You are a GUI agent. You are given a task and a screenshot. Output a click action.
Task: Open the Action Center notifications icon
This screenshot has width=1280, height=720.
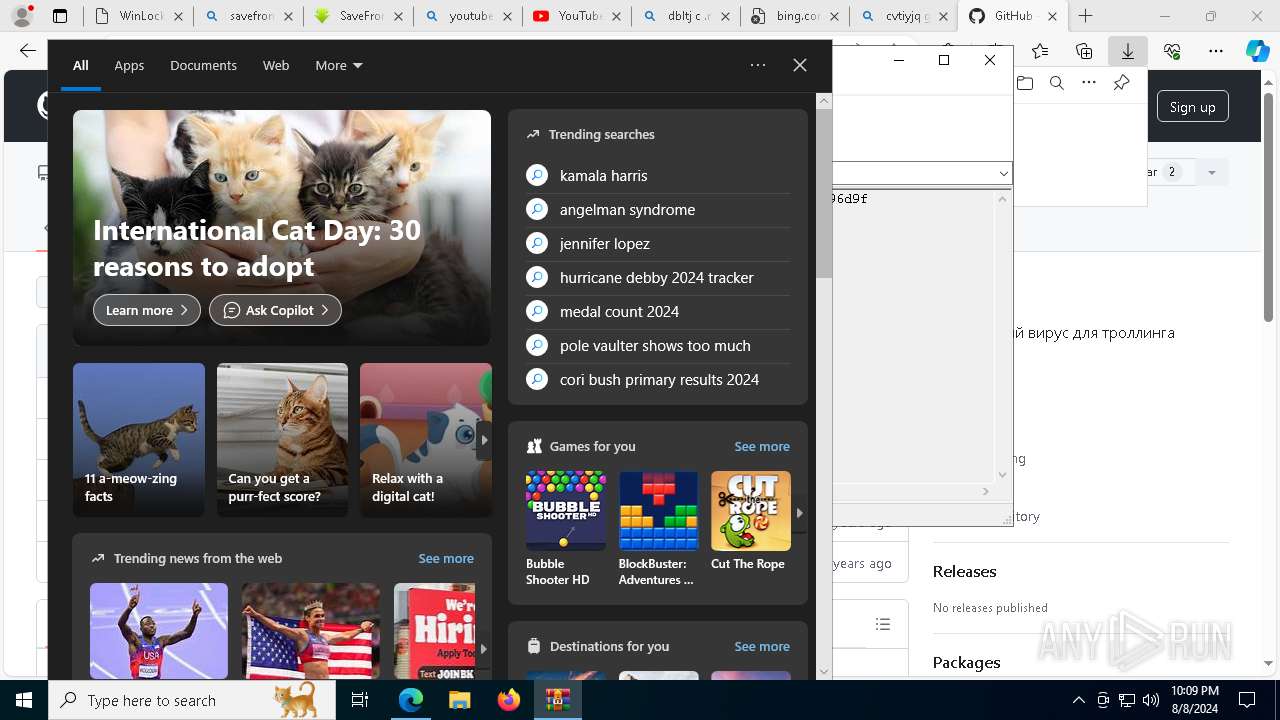click(1247, 700)
